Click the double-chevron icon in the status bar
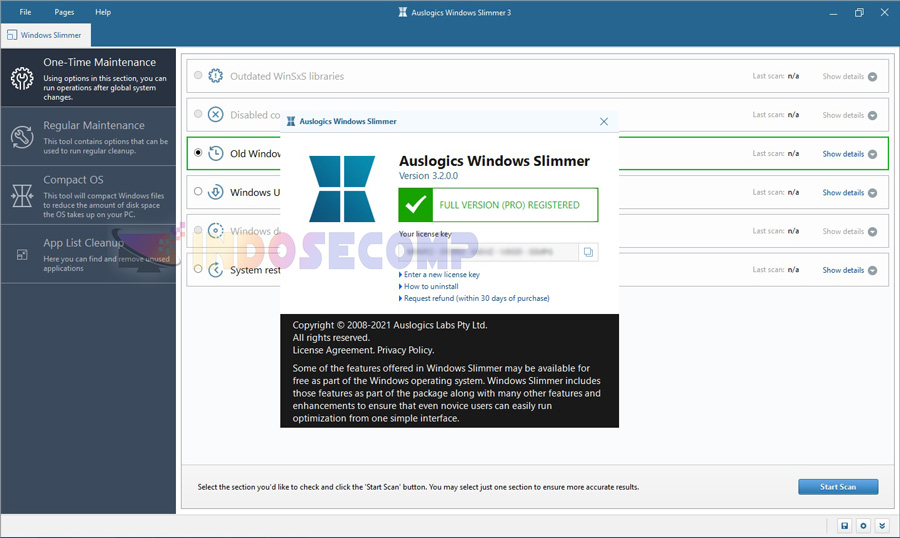This screenshot has height=538, width=900. pos(882,525)
